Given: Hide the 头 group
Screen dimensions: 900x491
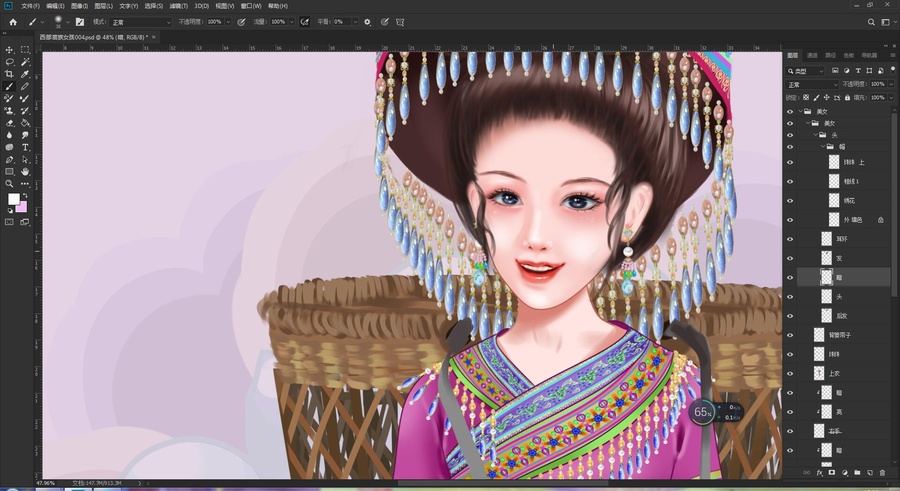Looking at the screenshot, I should pyautogui.click(x=790, y=135).
